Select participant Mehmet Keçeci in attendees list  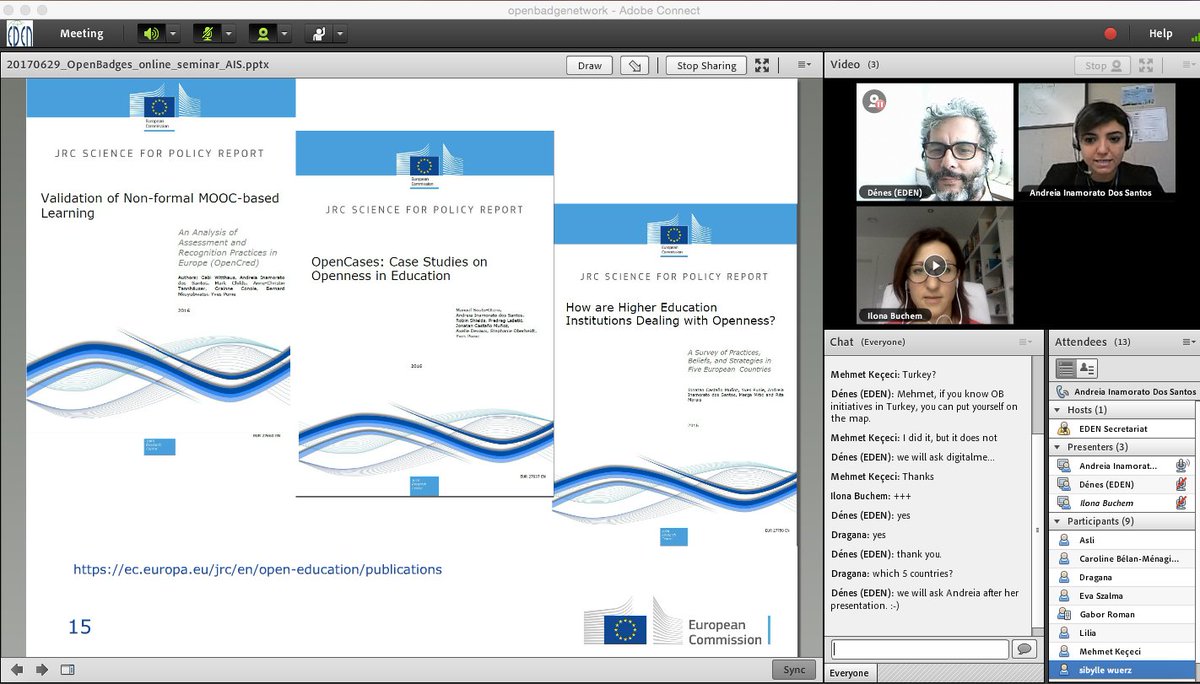(1122, 651)
